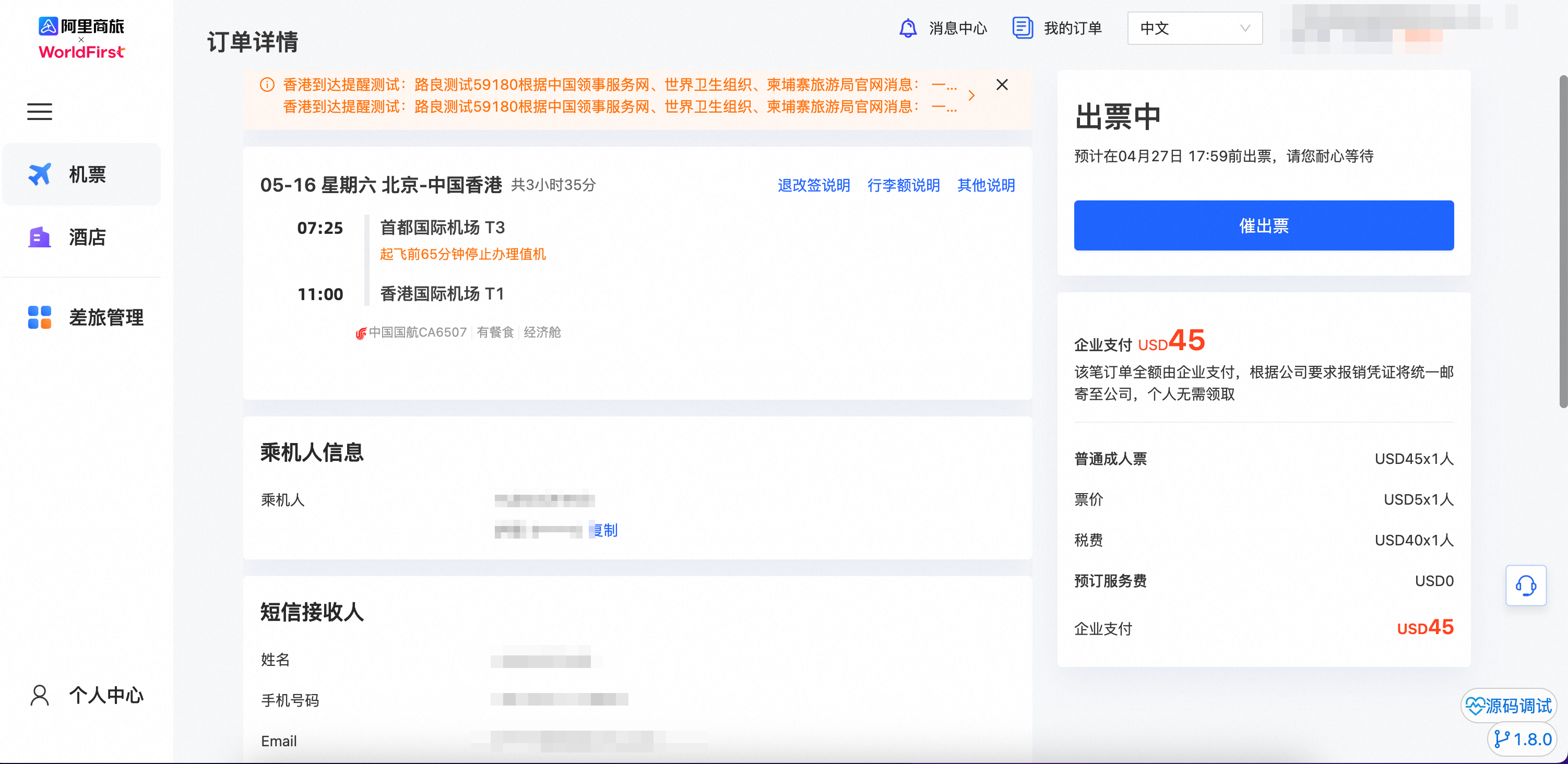Open the 退改签说明 link

tap(813, 185)
